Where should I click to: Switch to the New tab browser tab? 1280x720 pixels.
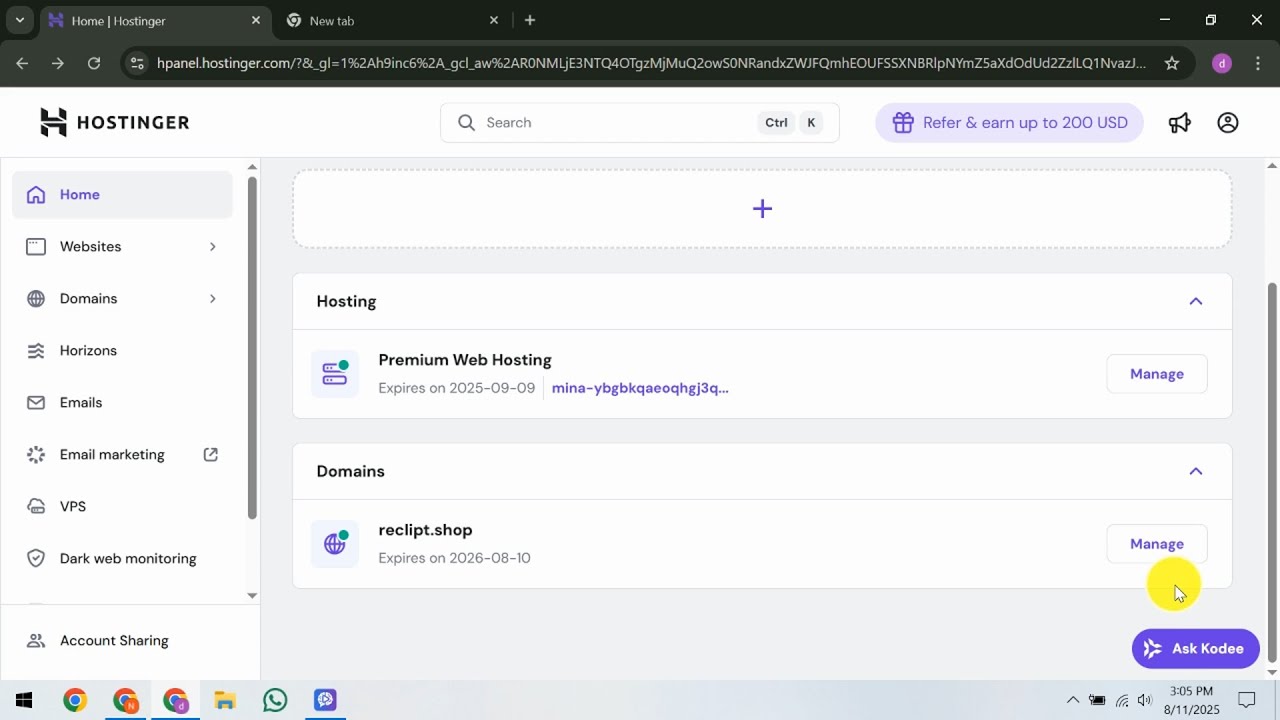pos(392,20)
